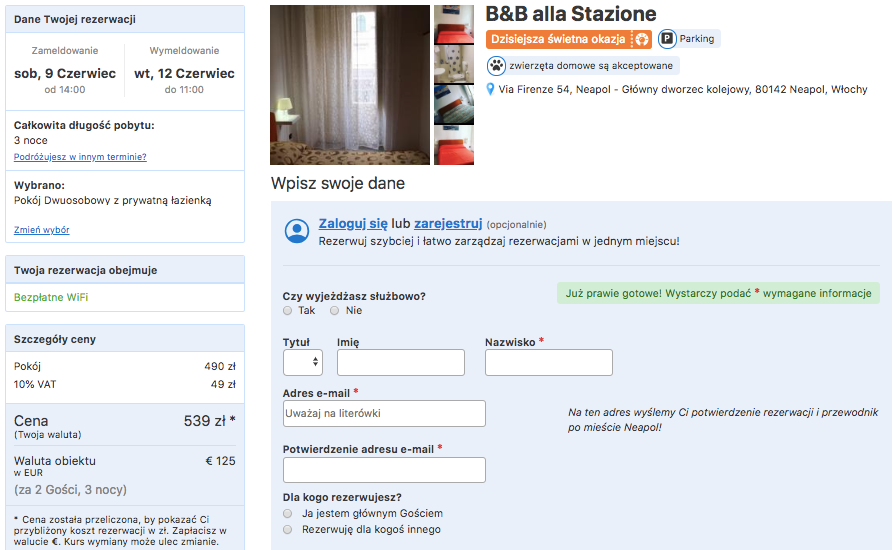Open the 'zarejestruj' link
The width and height of the screenshot is (893, 550).
448,224
